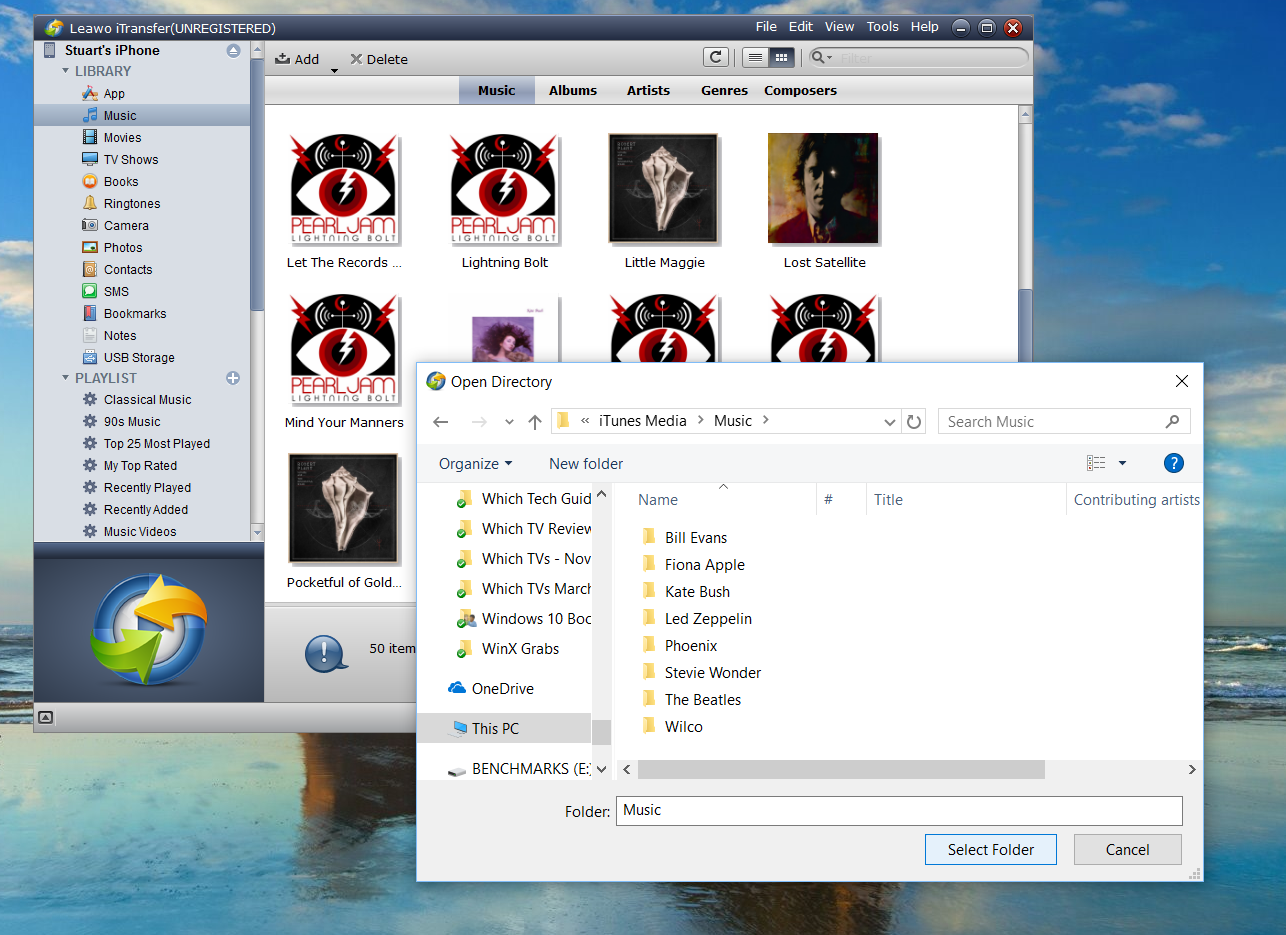Open the App library icon
This screenshot has height=935, width=1286.
(x=89, y=93)
